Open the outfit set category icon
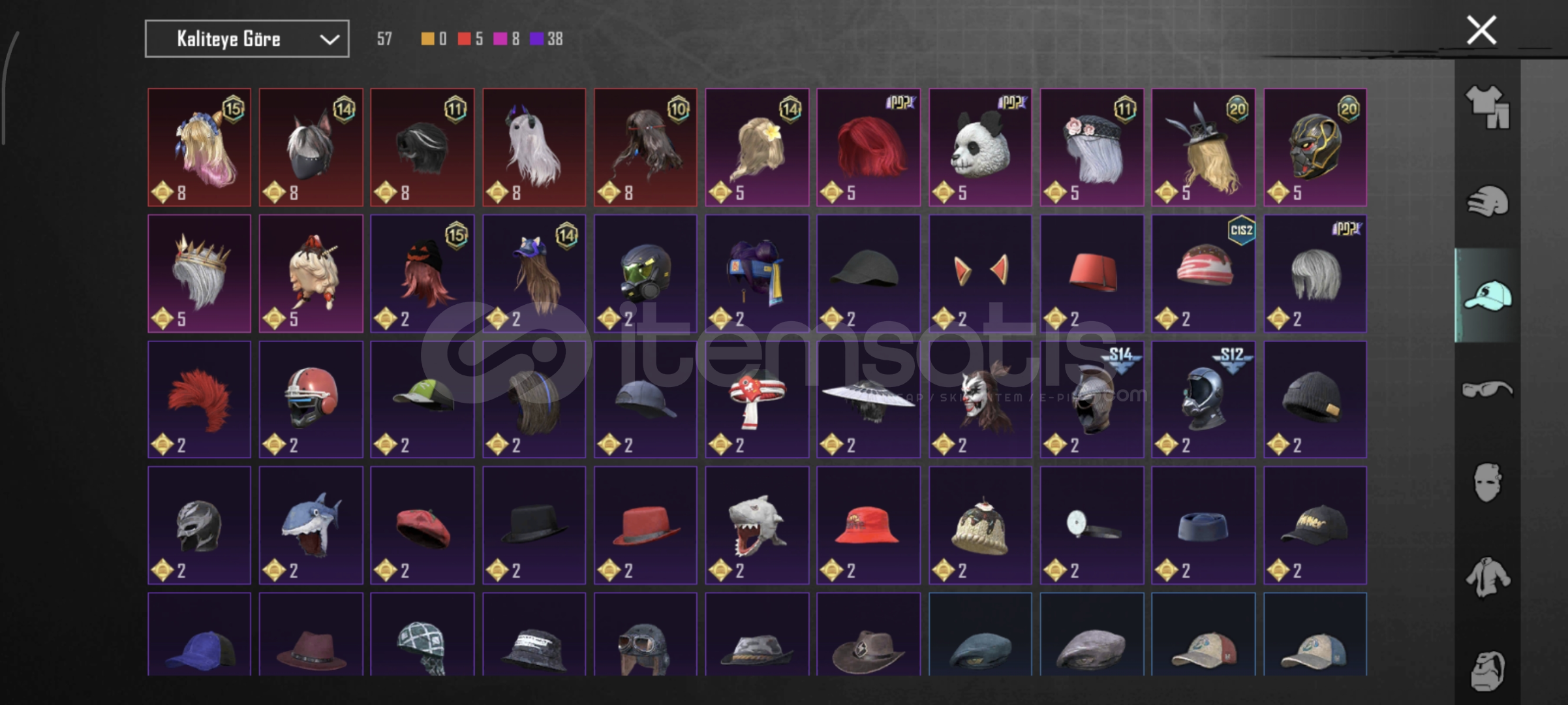 pos(1487,107)
